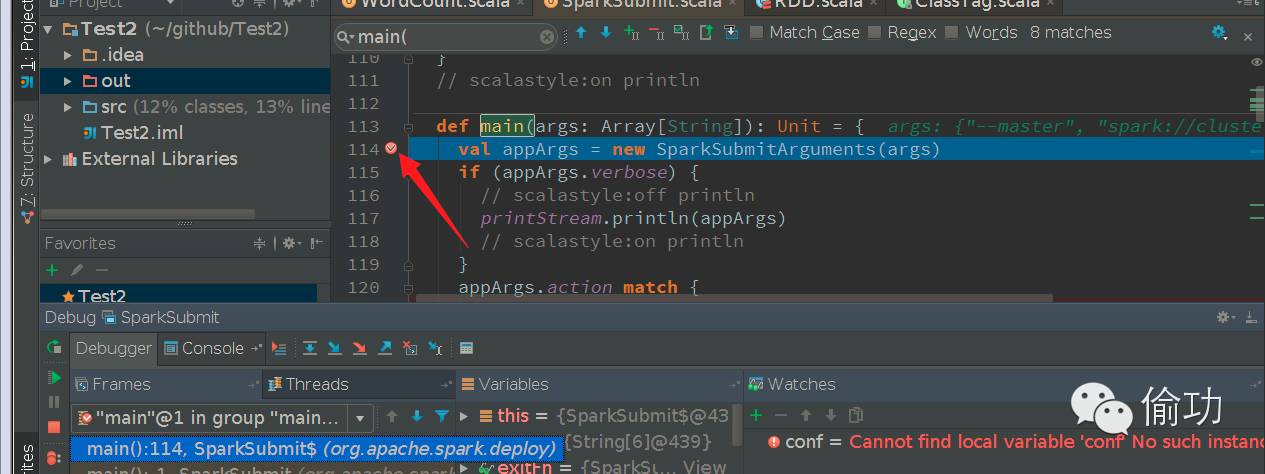Clear the search text field

pyautogui.click(x=547, y=37)
